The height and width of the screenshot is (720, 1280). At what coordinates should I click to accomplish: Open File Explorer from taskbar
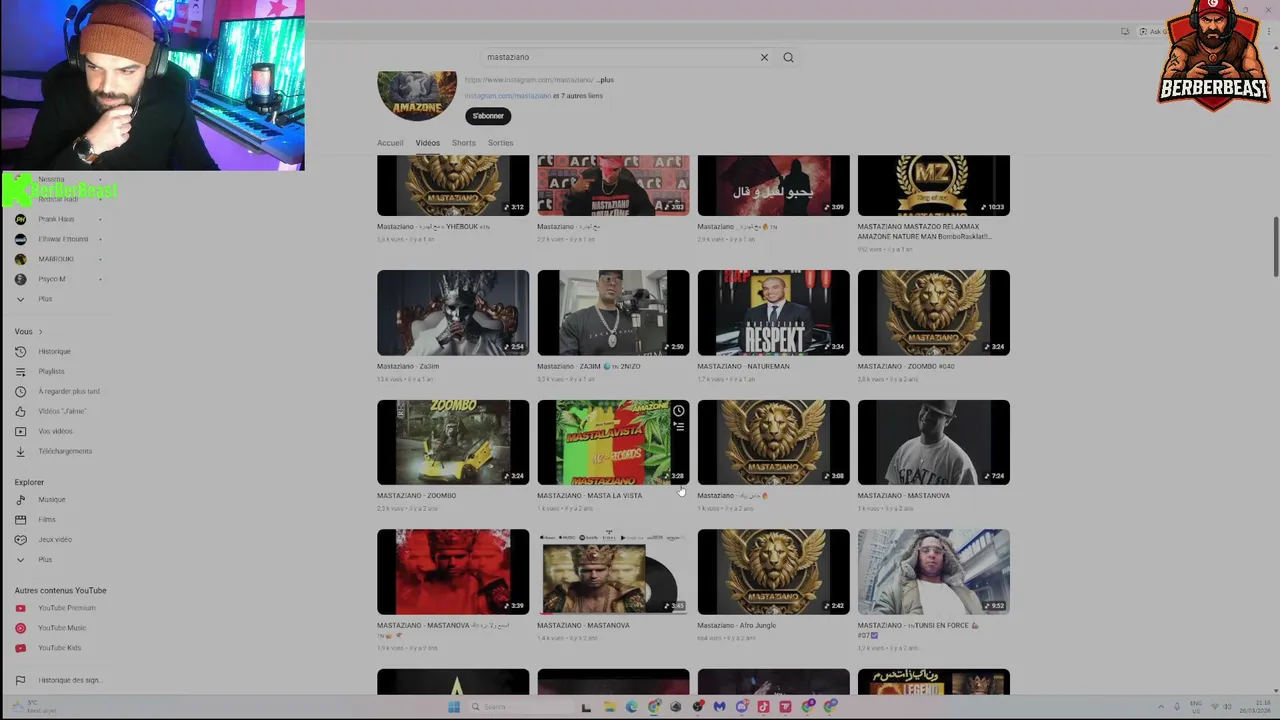tap(609, 707)
